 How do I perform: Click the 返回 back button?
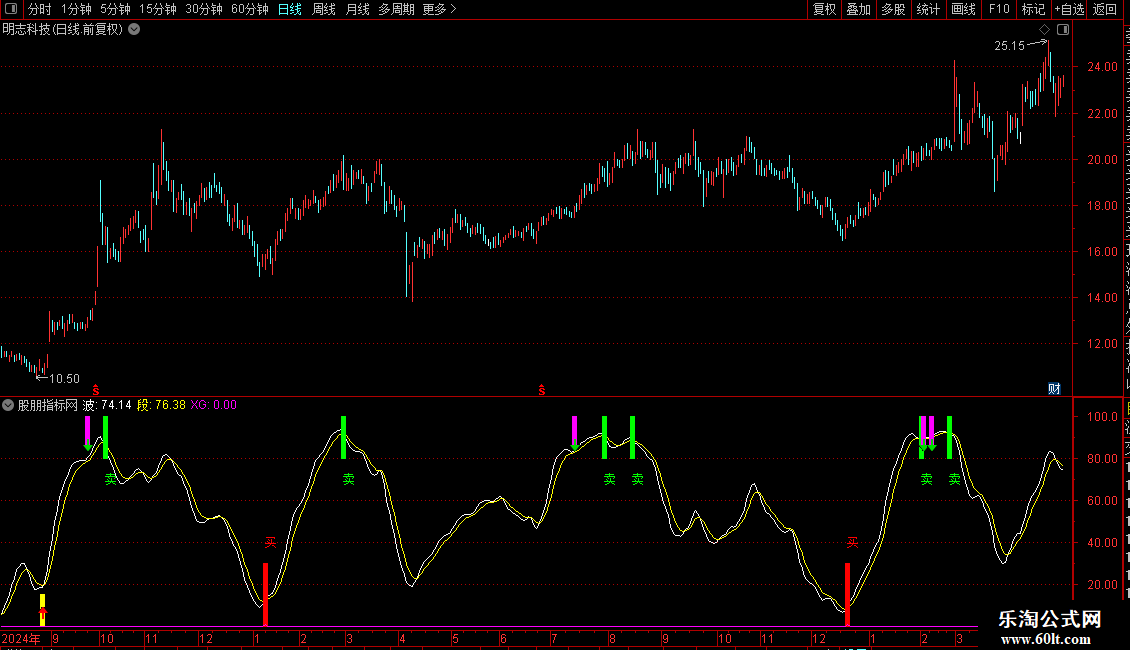pyautogui.click(x=1104, y=9)
